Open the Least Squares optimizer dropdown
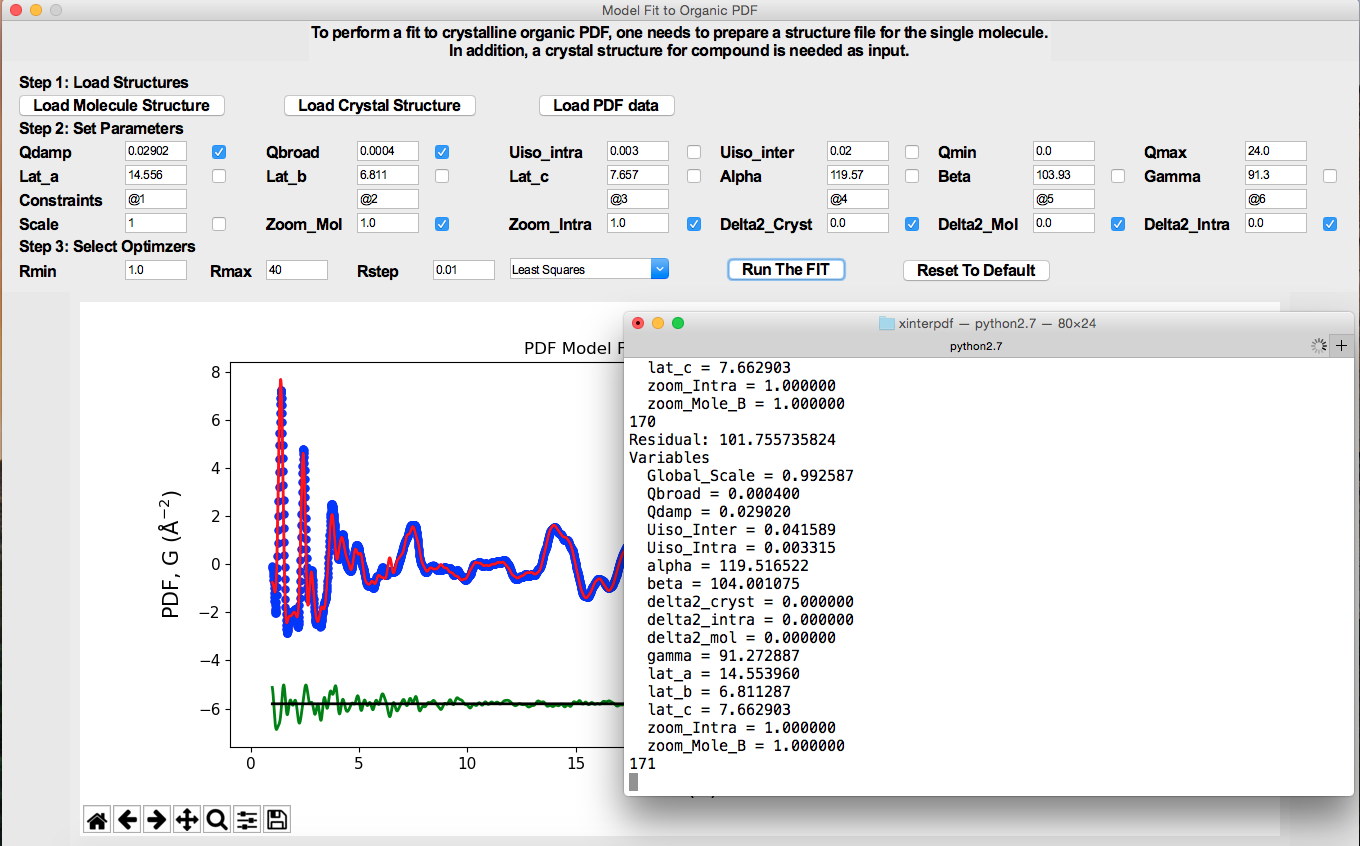The image size is (1360, 846). (x=589, y=269)
